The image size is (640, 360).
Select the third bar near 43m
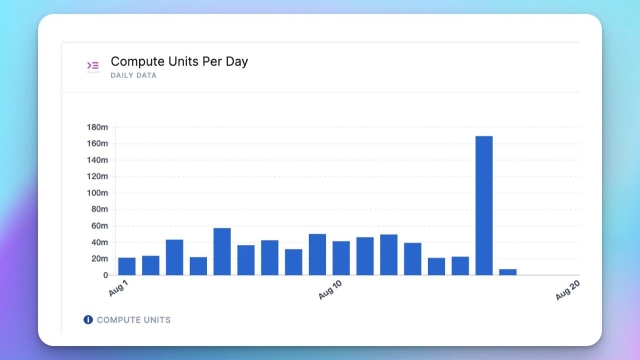point(174,257)
